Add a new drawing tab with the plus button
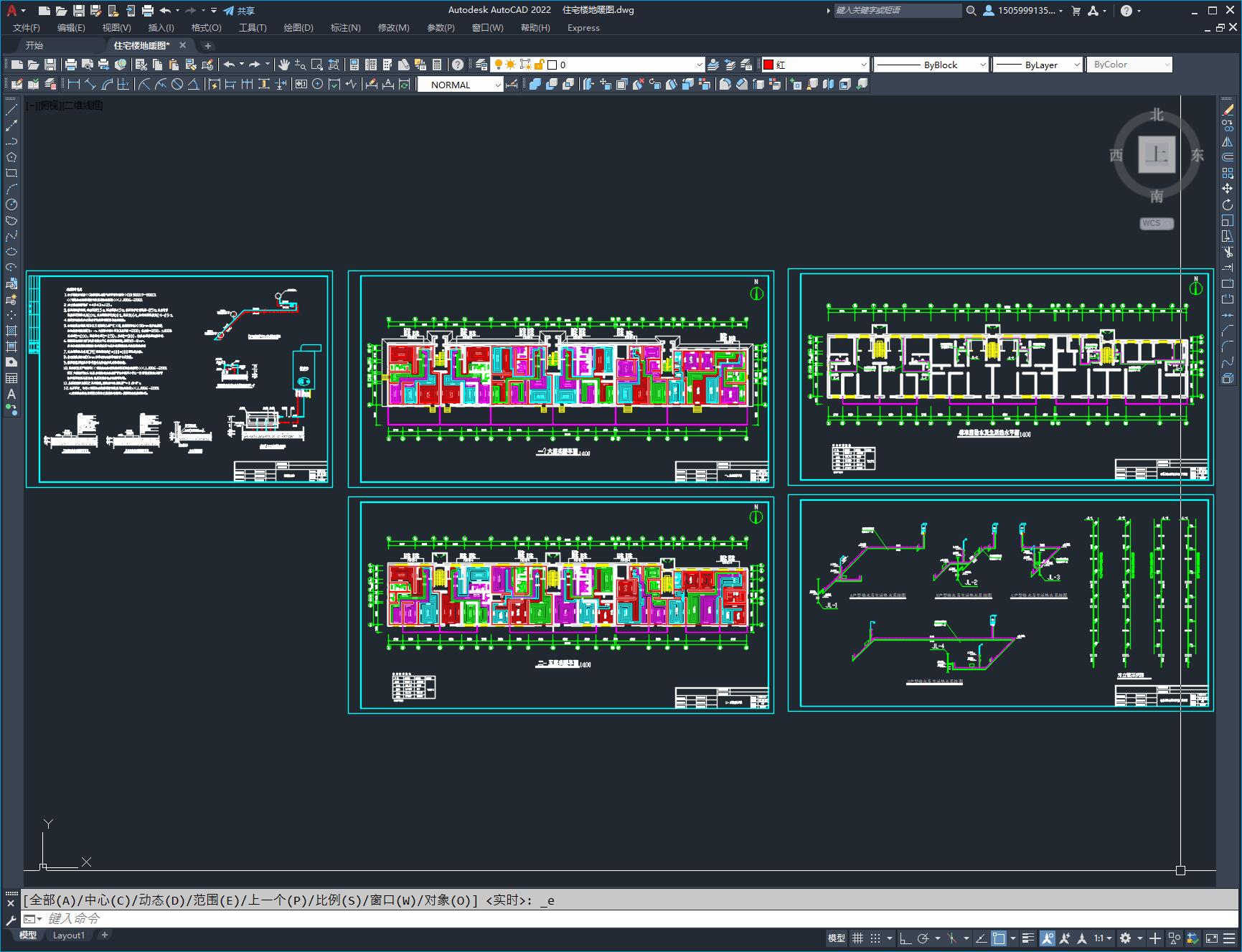This screenshot has height=952, width=1242. pyautogui.click(x=208, y=45)
